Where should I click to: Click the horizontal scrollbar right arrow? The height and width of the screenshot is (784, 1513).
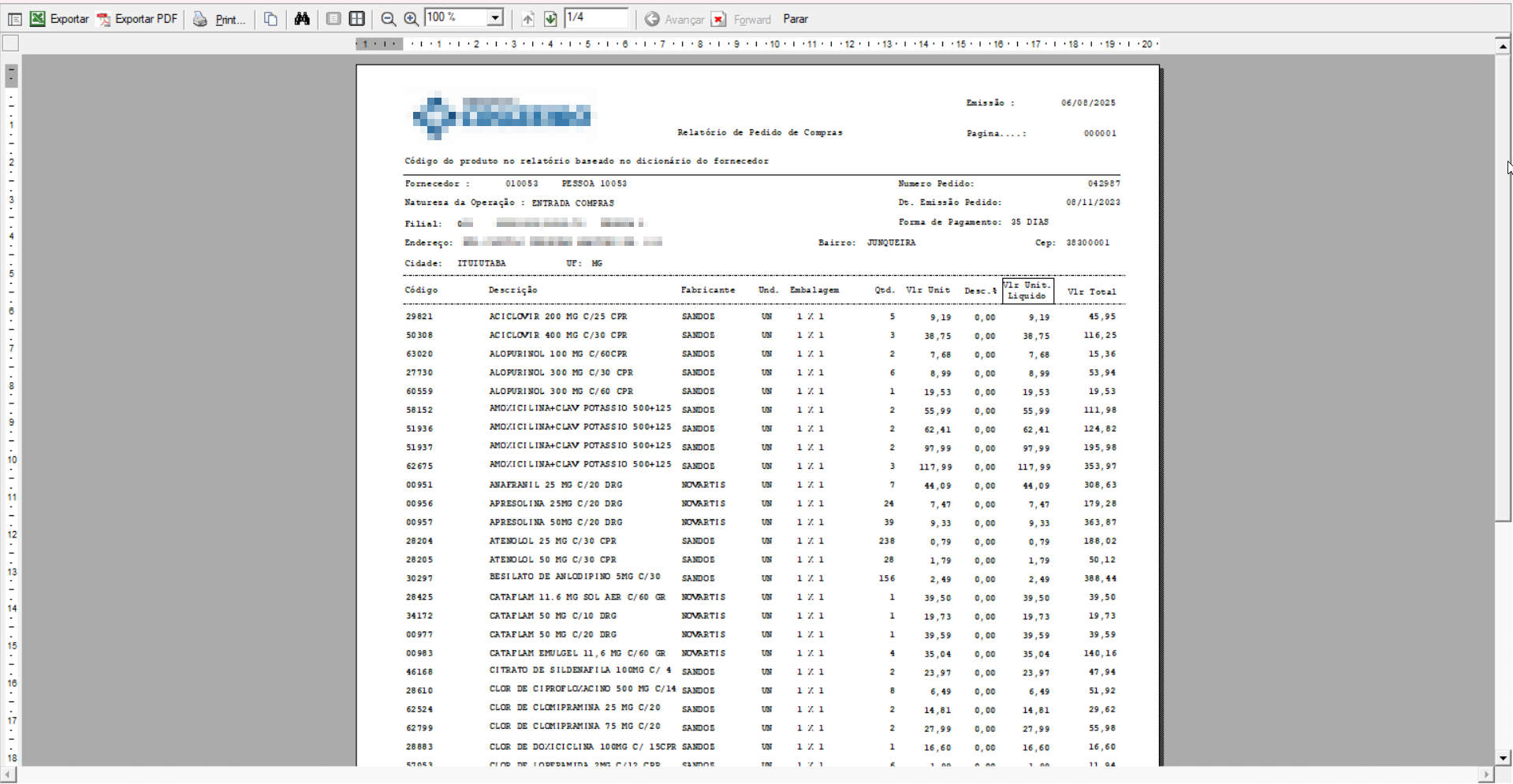(x=1487, y=775)
